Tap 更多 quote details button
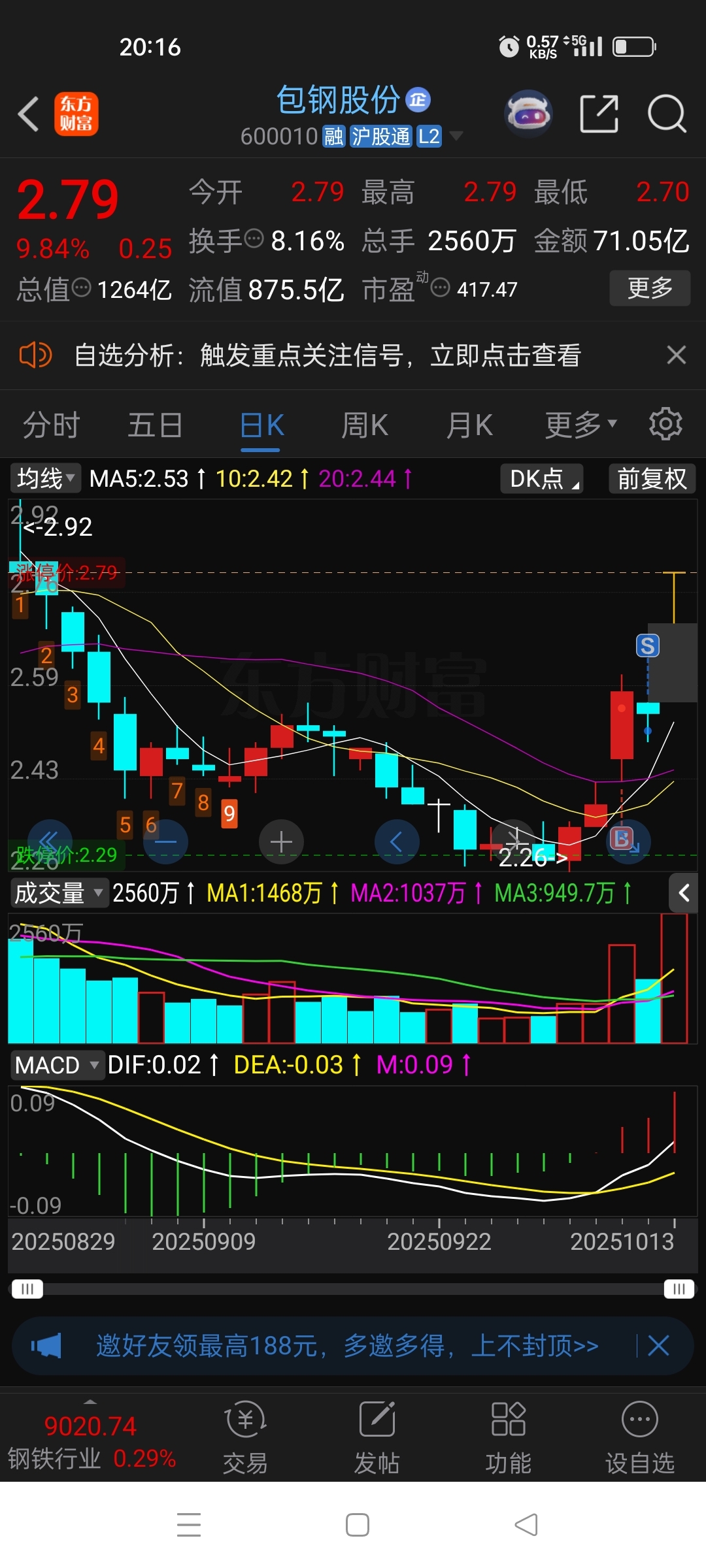 pos(650,287)
